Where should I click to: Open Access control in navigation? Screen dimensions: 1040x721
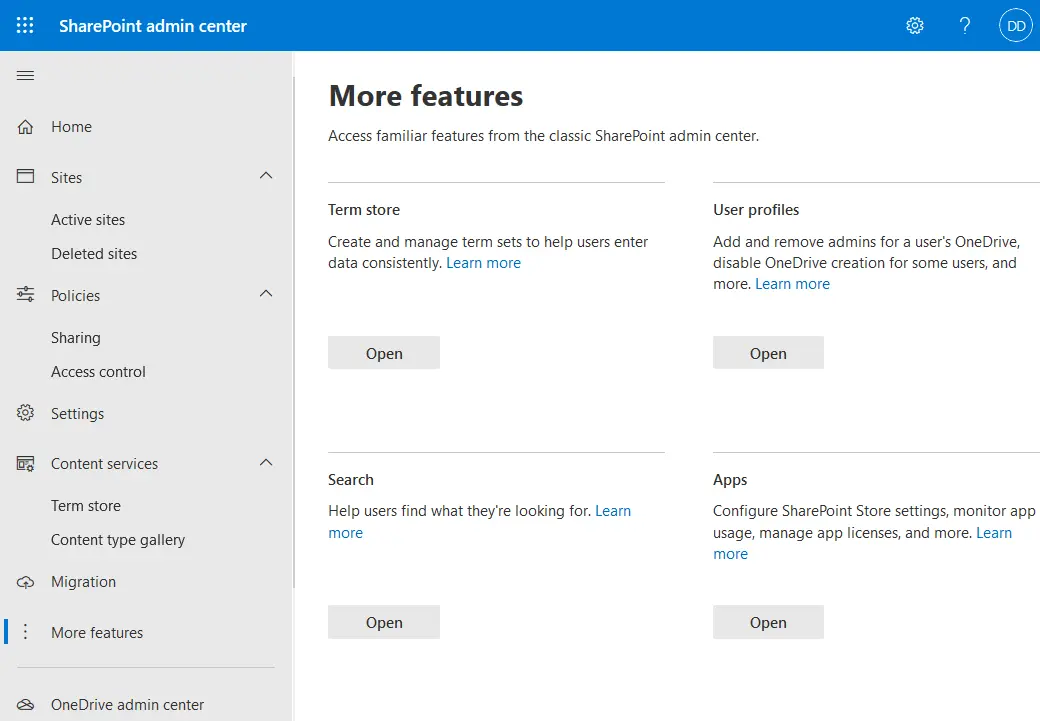[98, 371]
